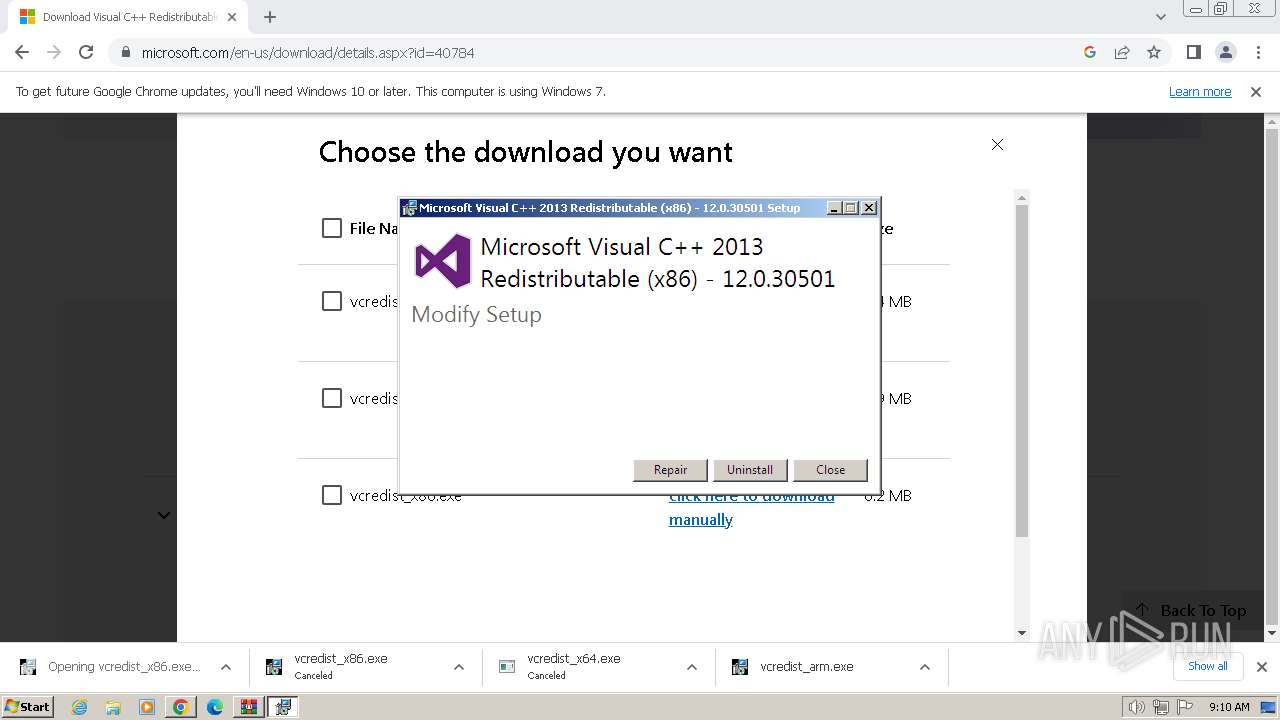
Task: Click the network icon in the system tray
Action: tap(1161, 707)
